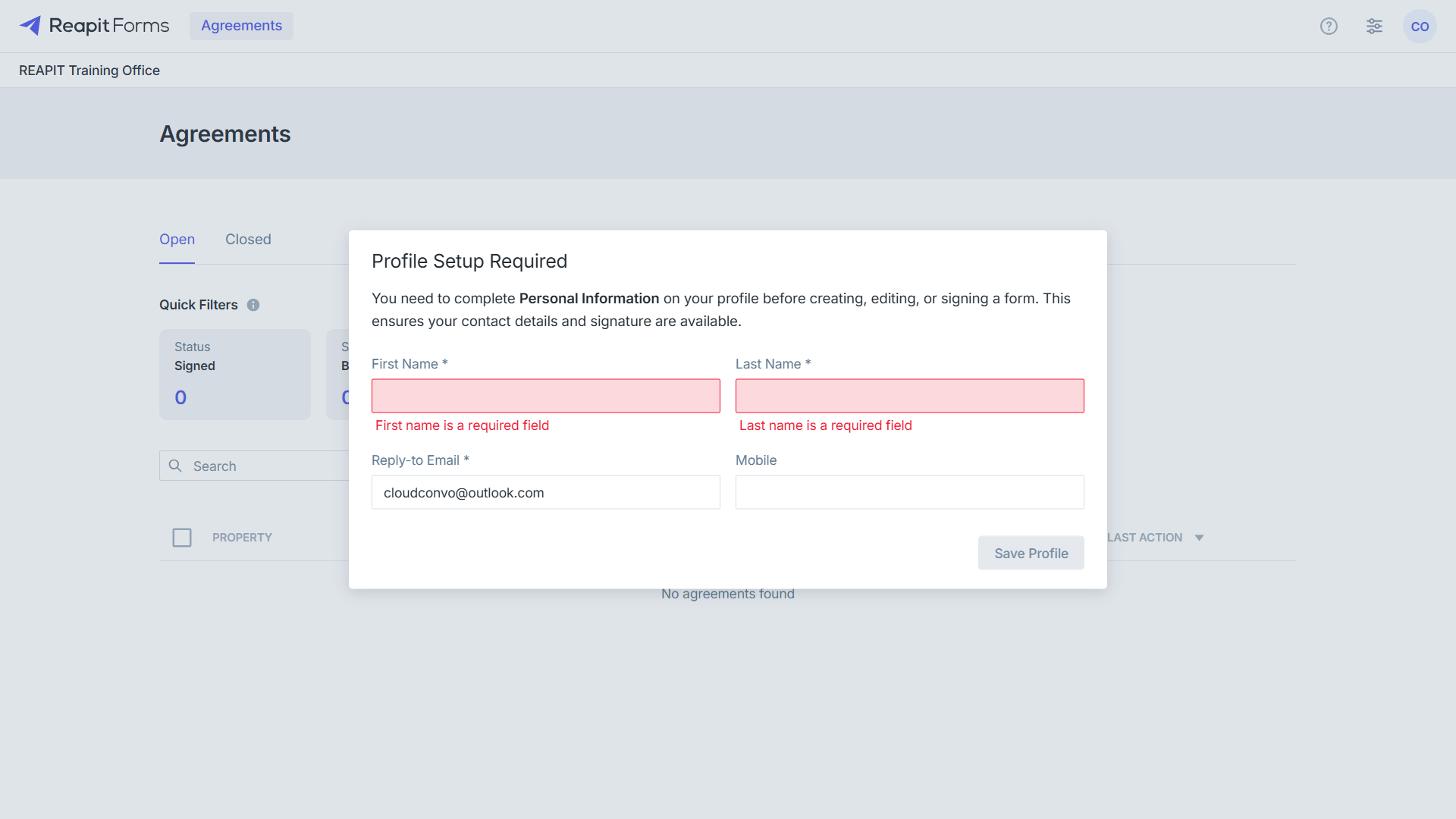Click the search magnifier icon
The width and height of the screenshot is (1456, 819).
(x=175, y=466)
